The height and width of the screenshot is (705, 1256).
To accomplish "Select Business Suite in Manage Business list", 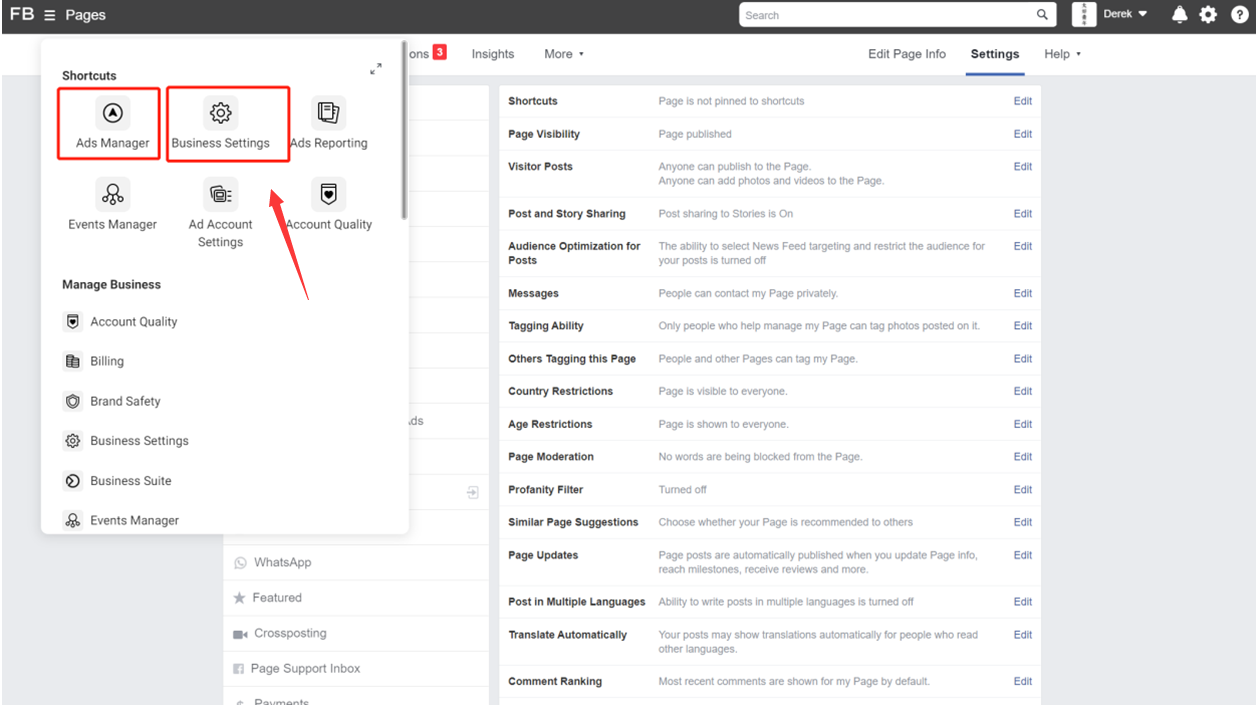I will 131,481.
